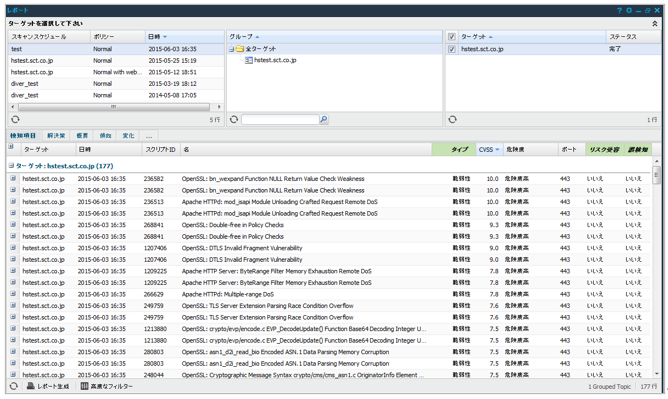
Task: Click "5 行" count in schedule panel
Action: tap(215, 120)
